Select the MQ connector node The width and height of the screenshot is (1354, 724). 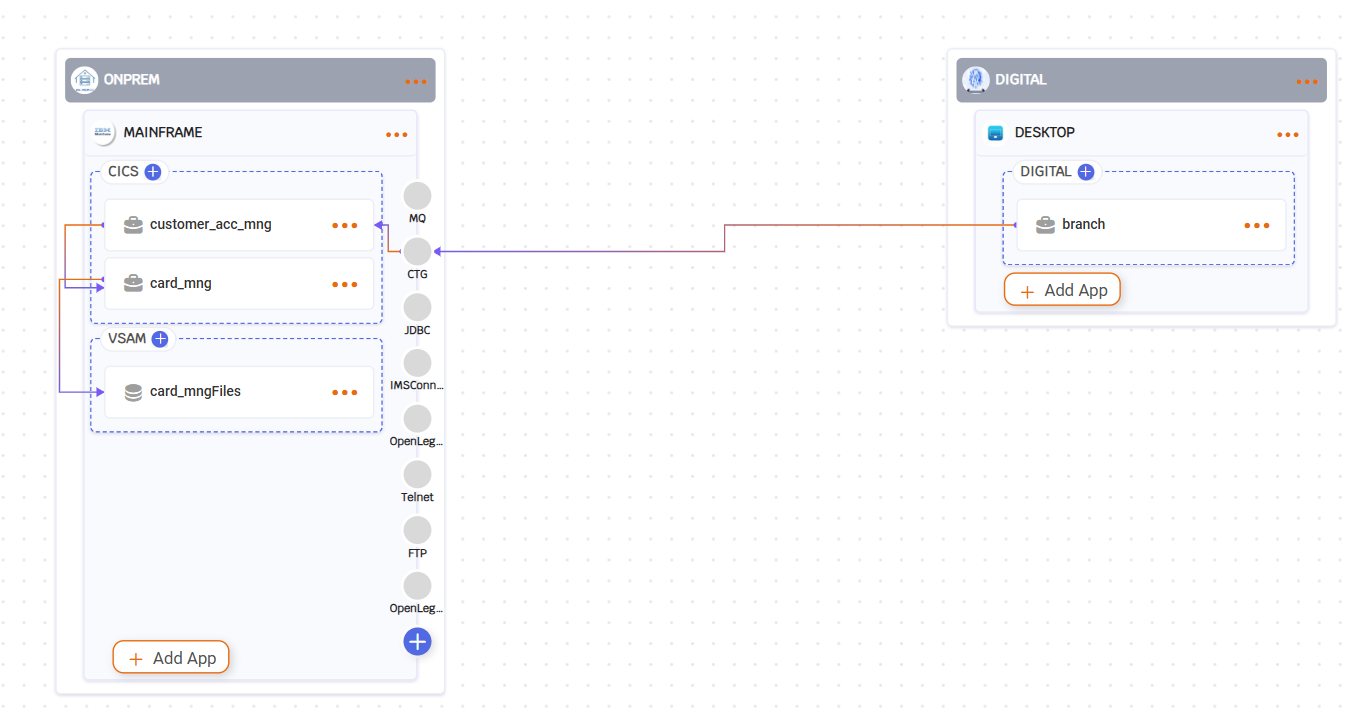tap(417, 196)
